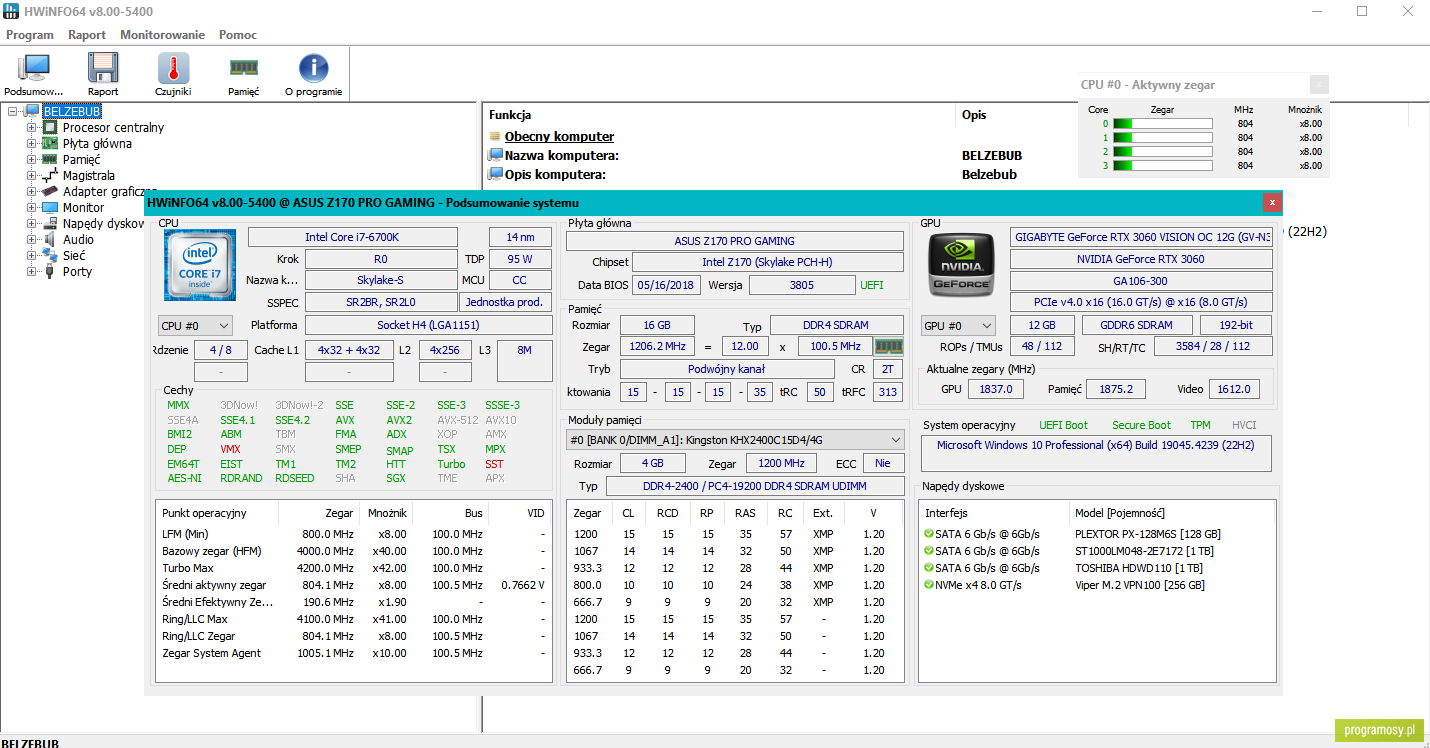This screenshot has width=1430, height=748.
Task: Open the GPU #0 selector dropdown
Action: 959,325
